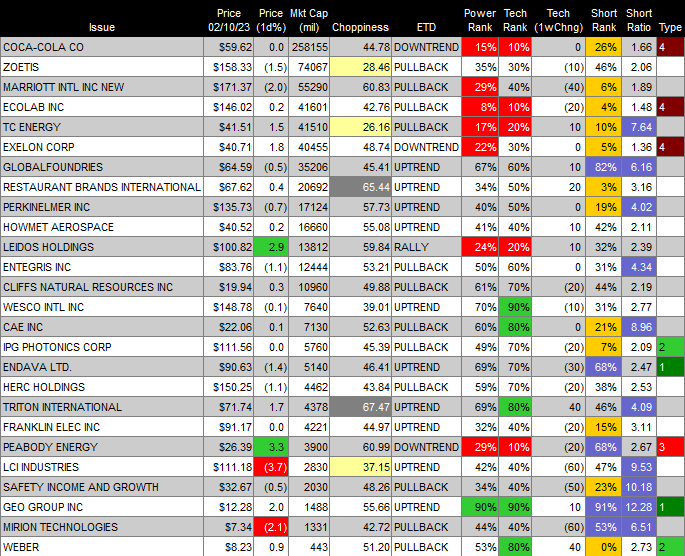Screen dimensions: 685x556
Task: Click Wesco's 90% tech rank cell
Action: [515, 307]
